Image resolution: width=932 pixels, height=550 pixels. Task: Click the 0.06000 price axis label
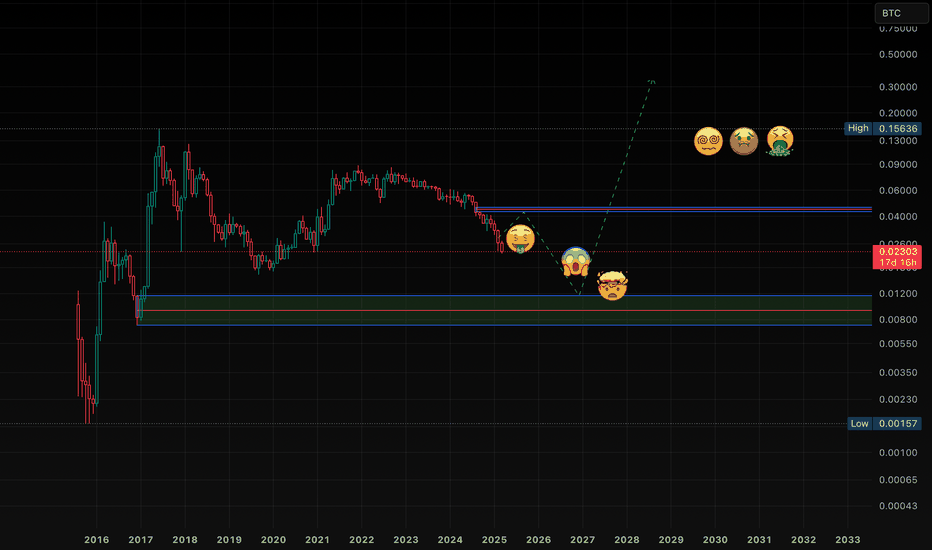(x=898, y=191)
